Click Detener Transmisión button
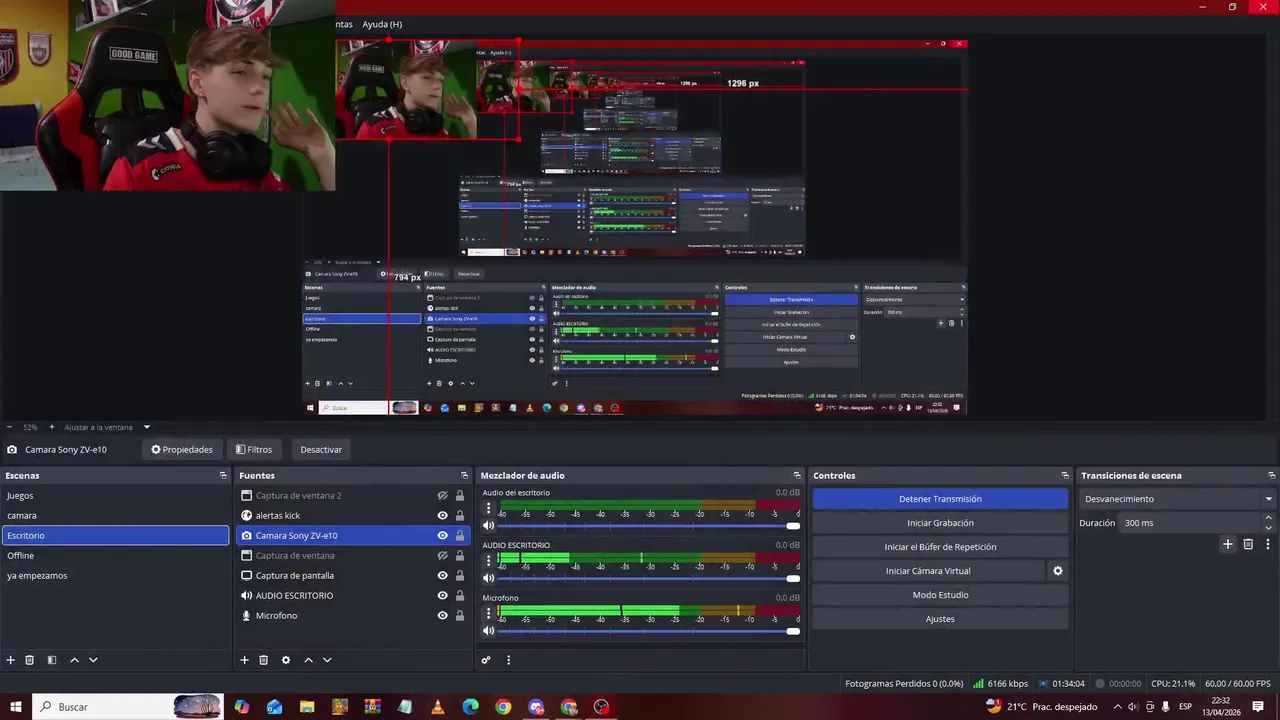Image resolution: width=1280 pixels, height=720 pixels. point(940,499)
